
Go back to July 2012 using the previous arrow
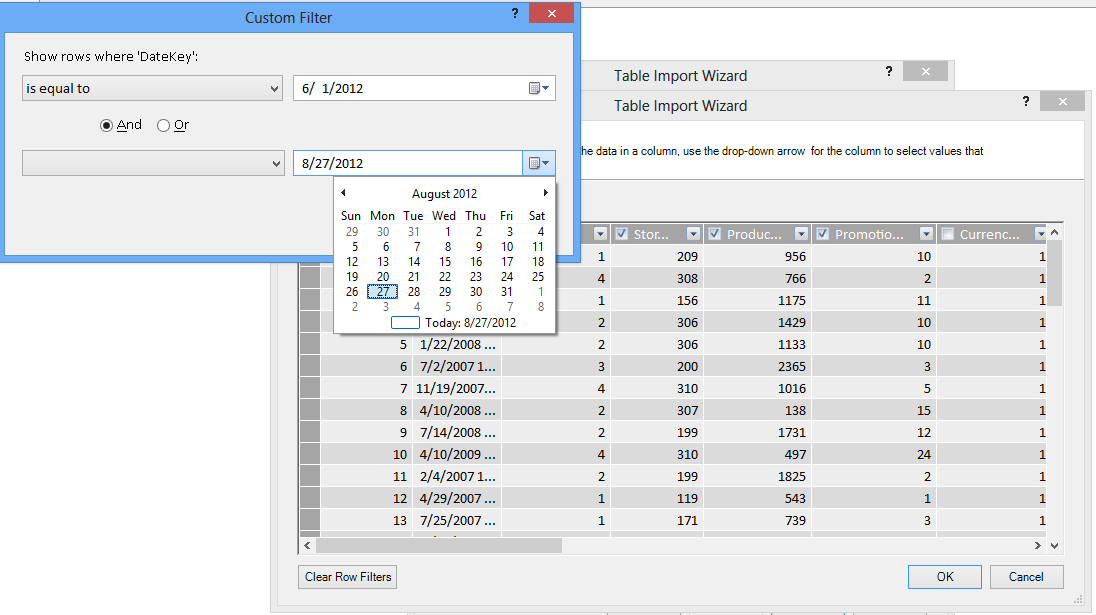click(343, 192)
